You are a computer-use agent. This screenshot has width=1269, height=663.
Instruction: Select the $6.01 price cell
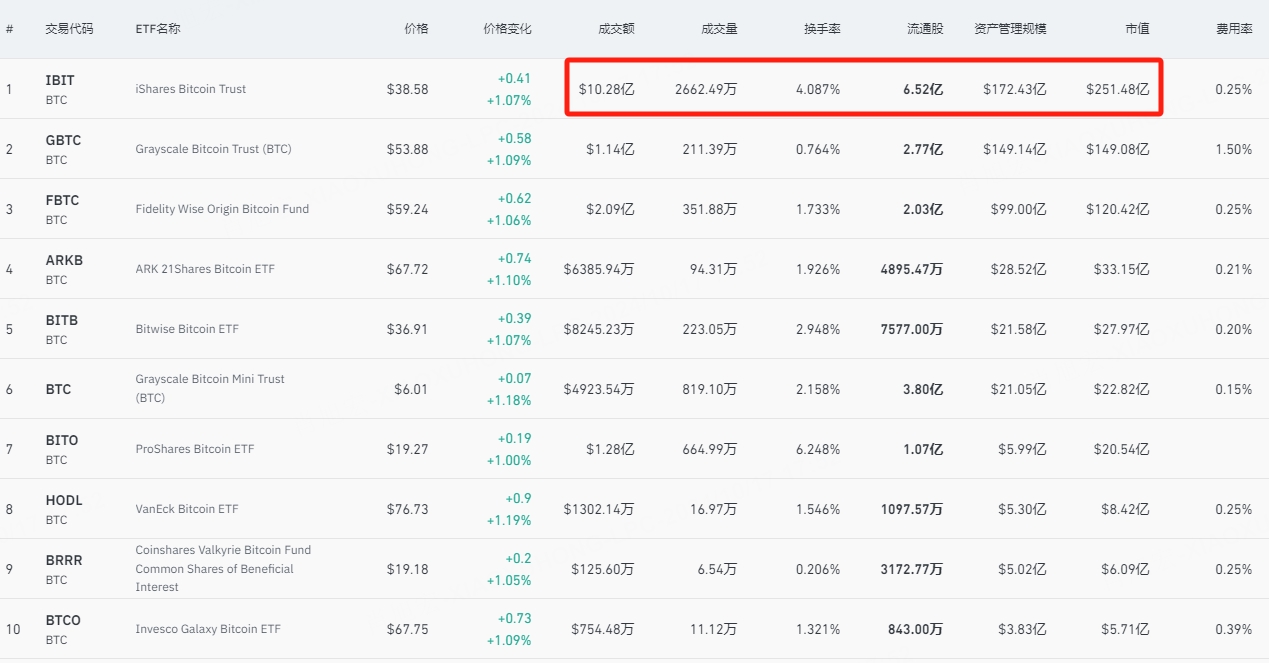click(411, 389)
